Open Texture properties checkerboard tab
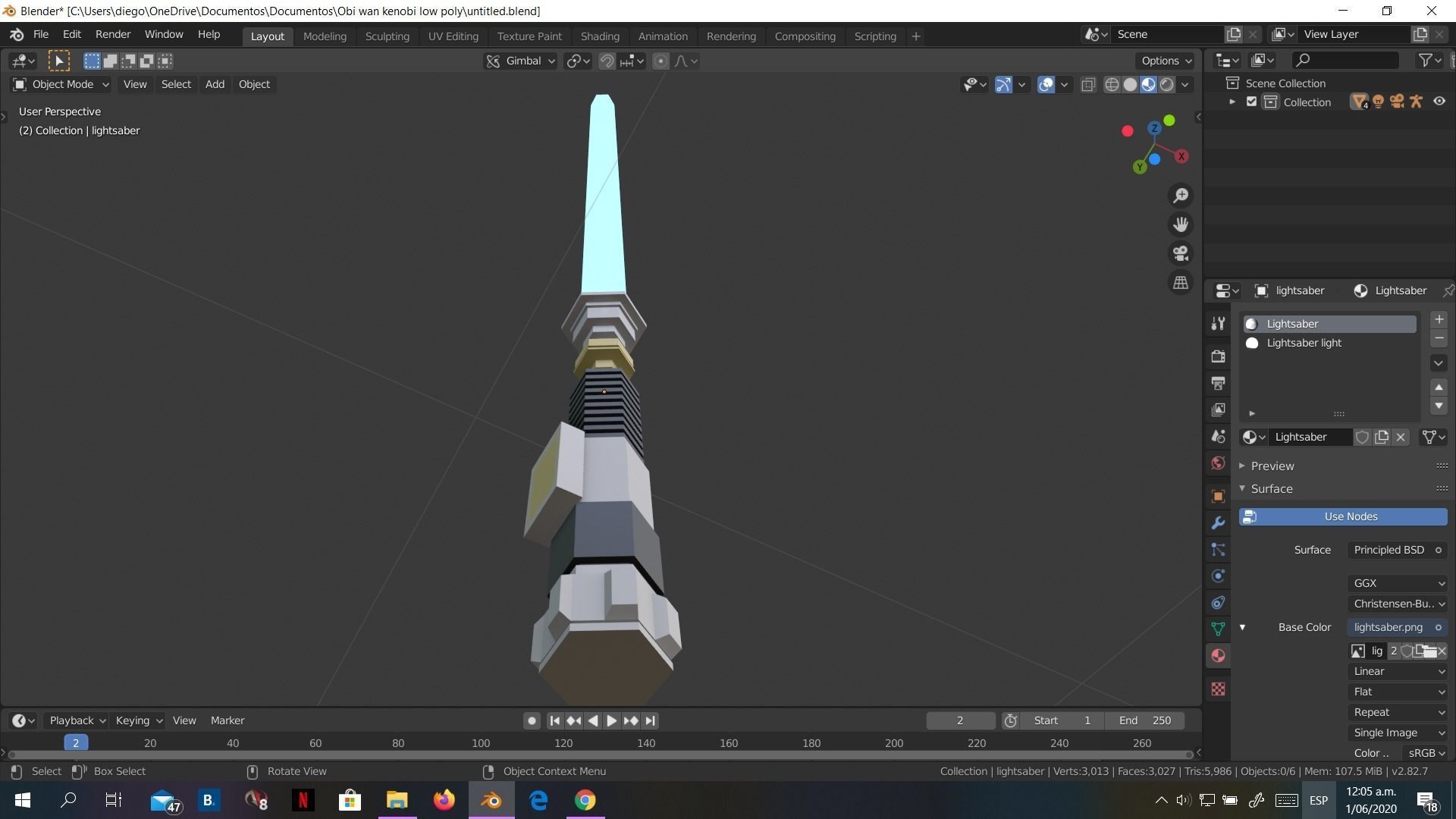Screen dimensions: 1456x819 click(x=1218, y=689)
